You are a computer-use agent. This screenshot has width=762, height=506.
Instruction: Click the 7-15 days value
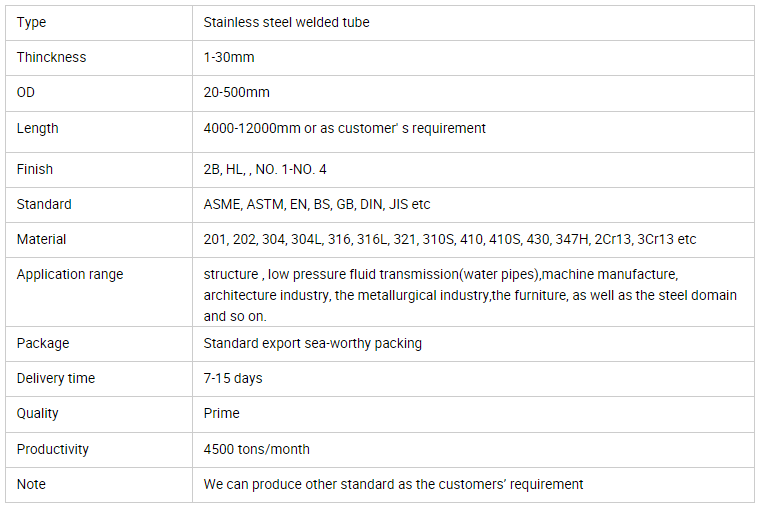(x=233, y=378)
